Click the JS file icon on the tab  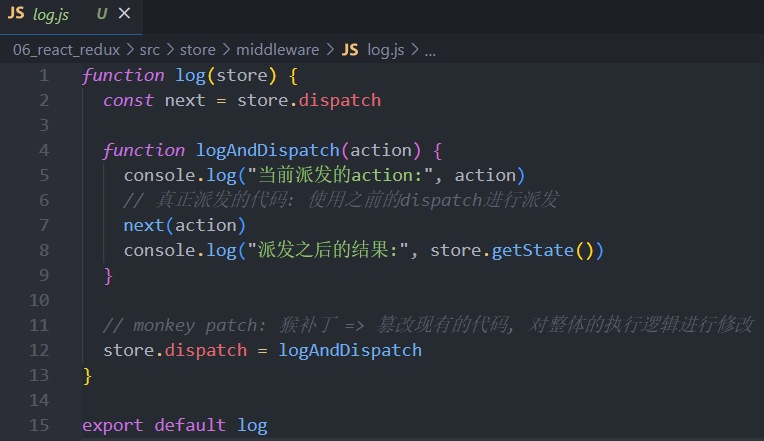pyautogui.click(x=17, y=14)
